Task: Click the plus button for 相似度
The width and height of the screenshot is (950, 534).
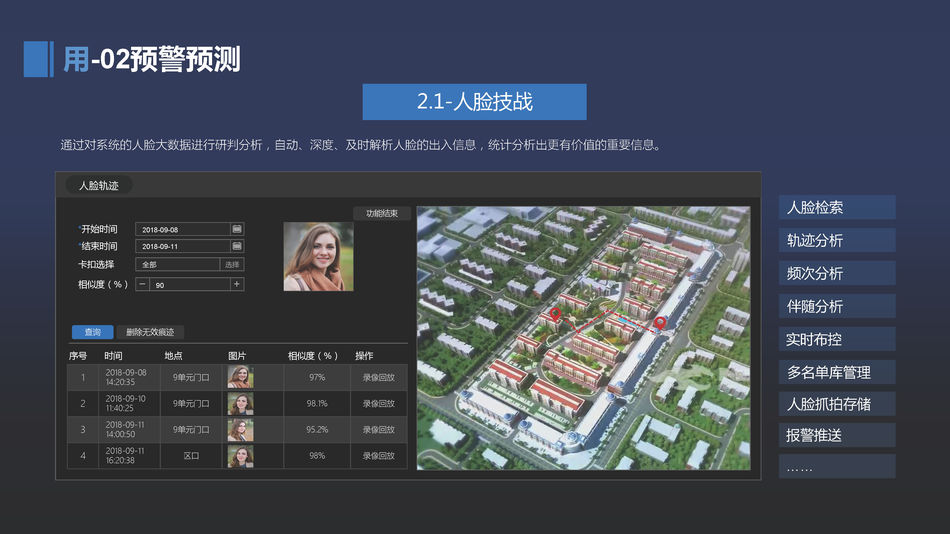Action: pyautogui.click(x=237, y=284)
